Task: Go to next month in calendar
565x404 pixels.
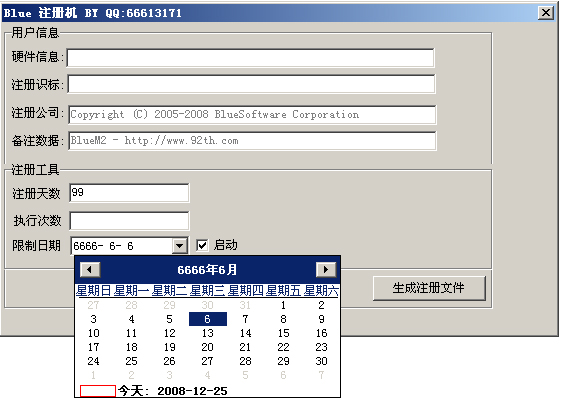Action: pos(326,269)
